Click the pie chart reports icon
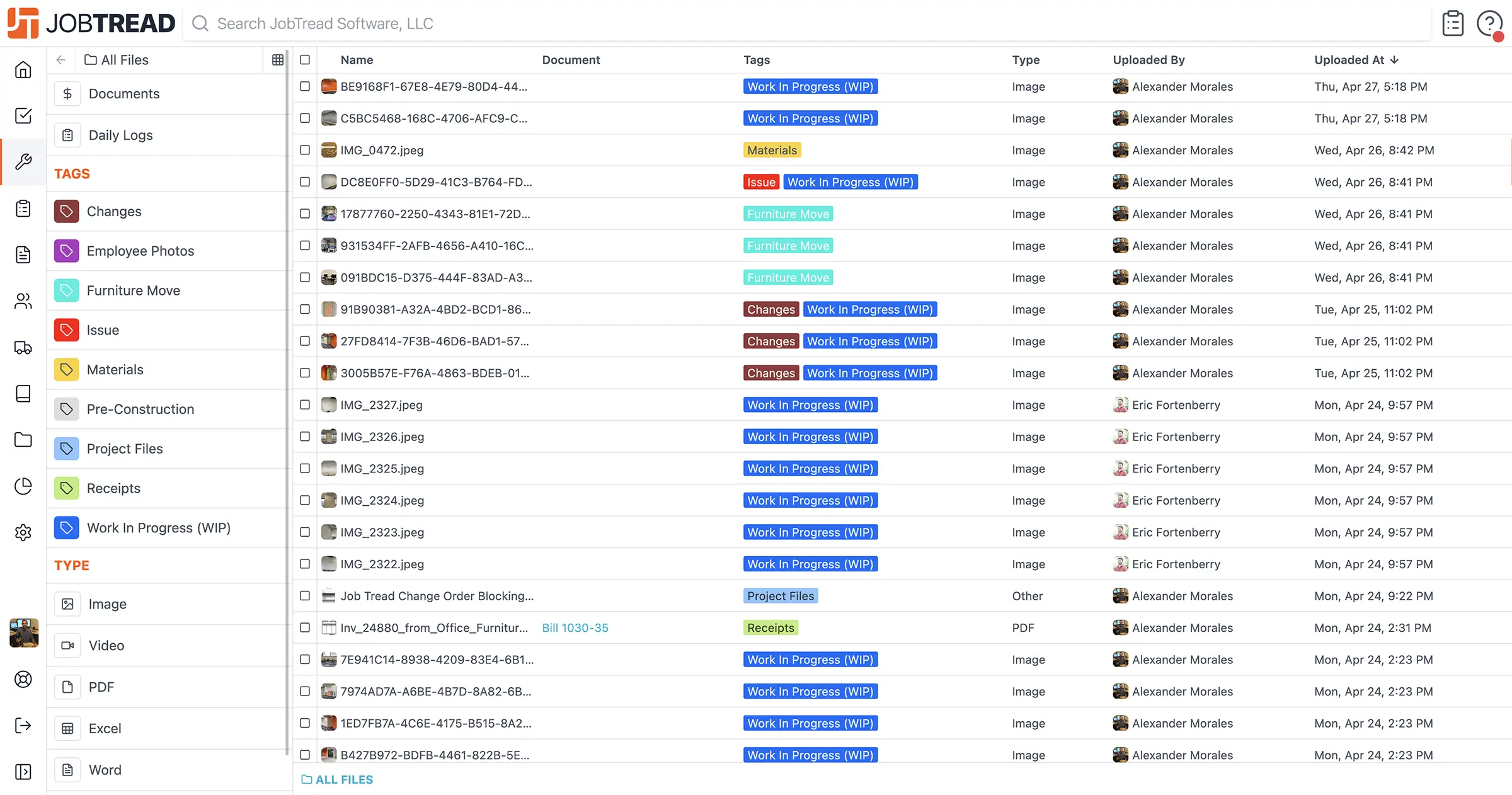This screenshot has width=1512, height=795. click(x=23, y=486)
